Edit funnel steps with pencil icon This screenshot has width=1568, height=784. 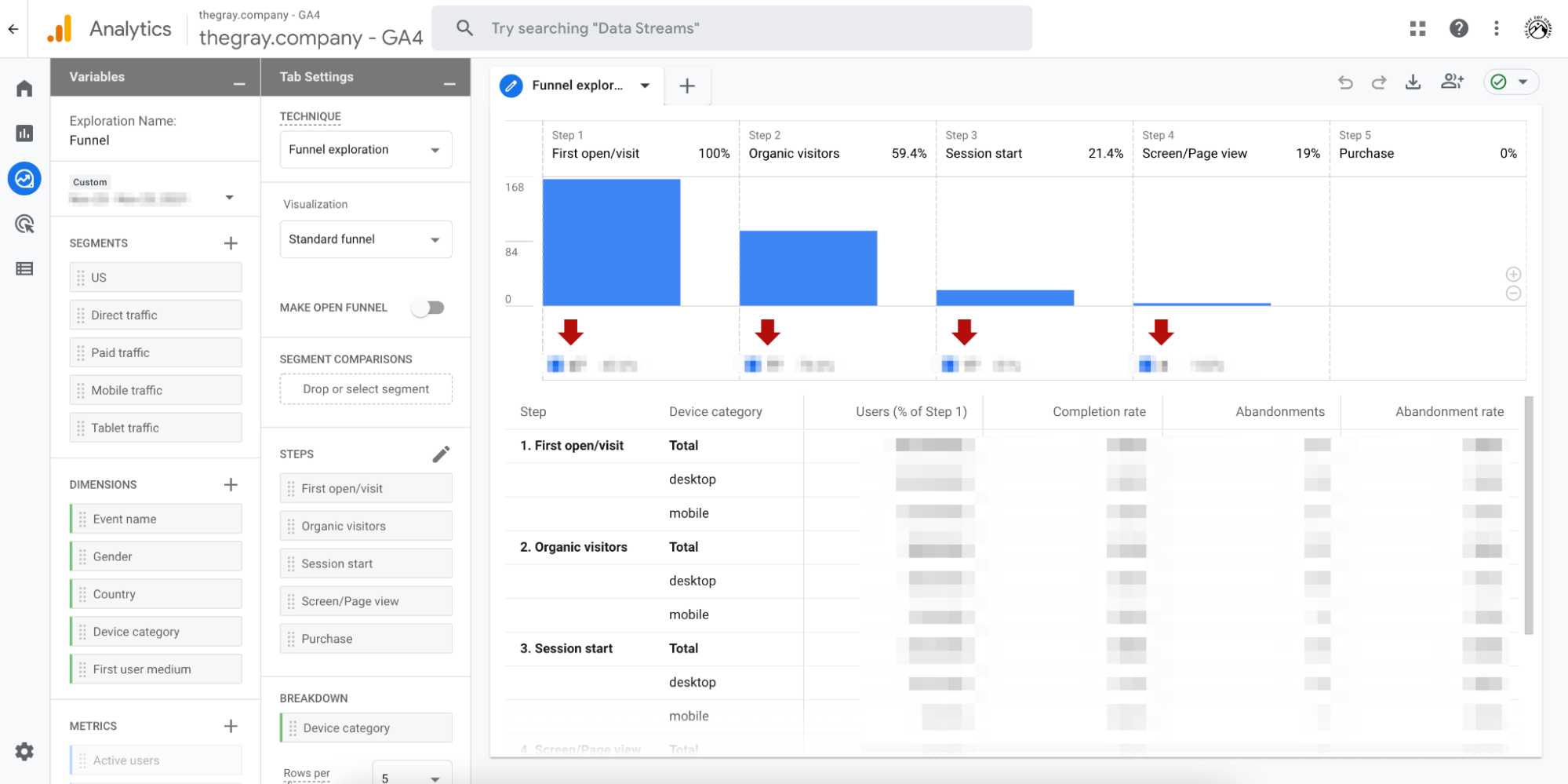click(x=441, y=454)
